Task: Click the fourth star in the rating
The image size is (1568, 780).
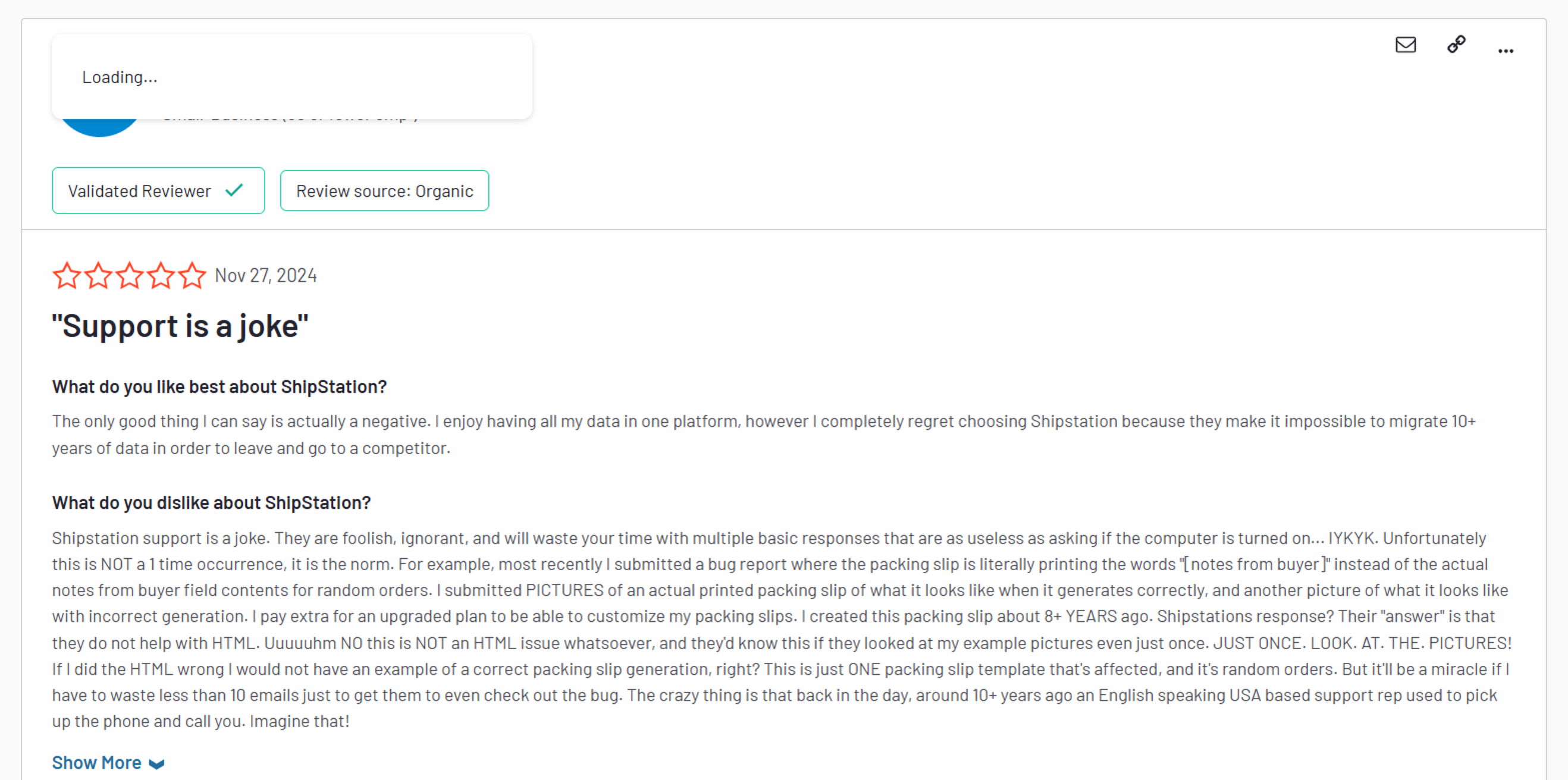Action: [x=160, y=275]
